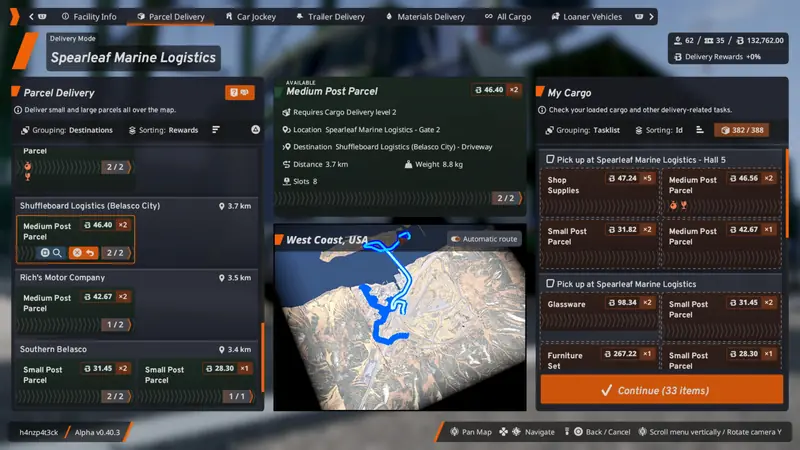This screenshot has width=800, height=450.
Task: Click timer icon on Medium Post Parcel 46.56
Action: [x=673, y=205]
